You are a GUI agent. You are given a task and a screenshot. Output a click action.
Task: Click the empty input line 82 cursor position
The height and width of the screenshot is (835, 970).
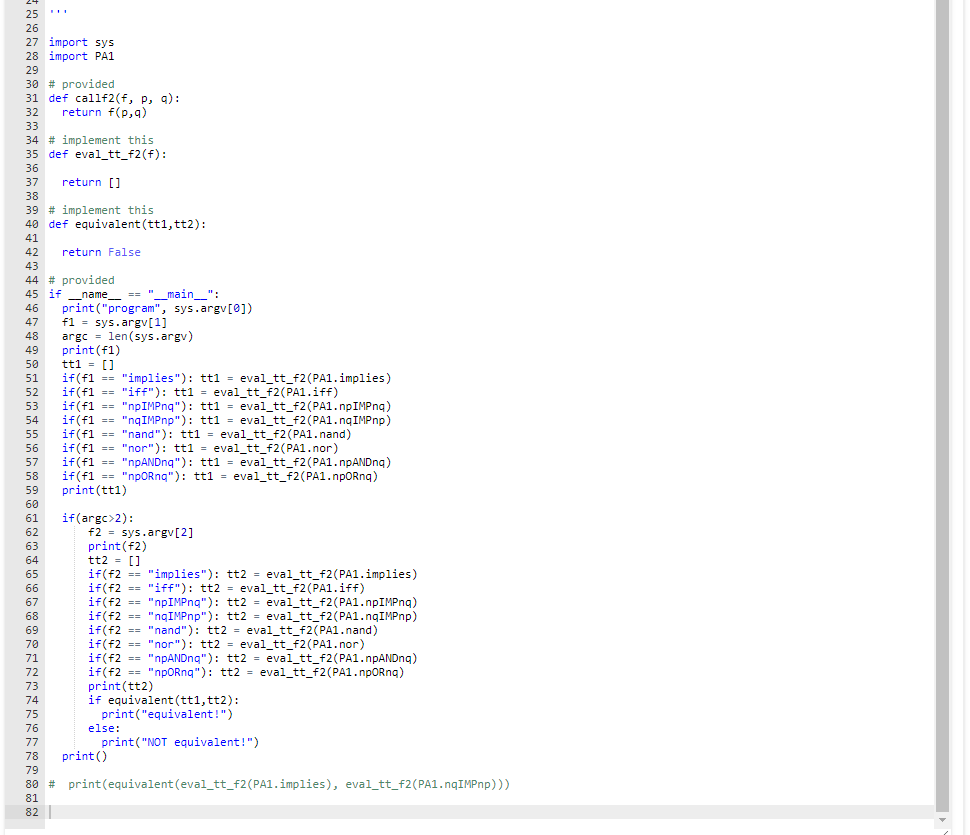(52, 811)
